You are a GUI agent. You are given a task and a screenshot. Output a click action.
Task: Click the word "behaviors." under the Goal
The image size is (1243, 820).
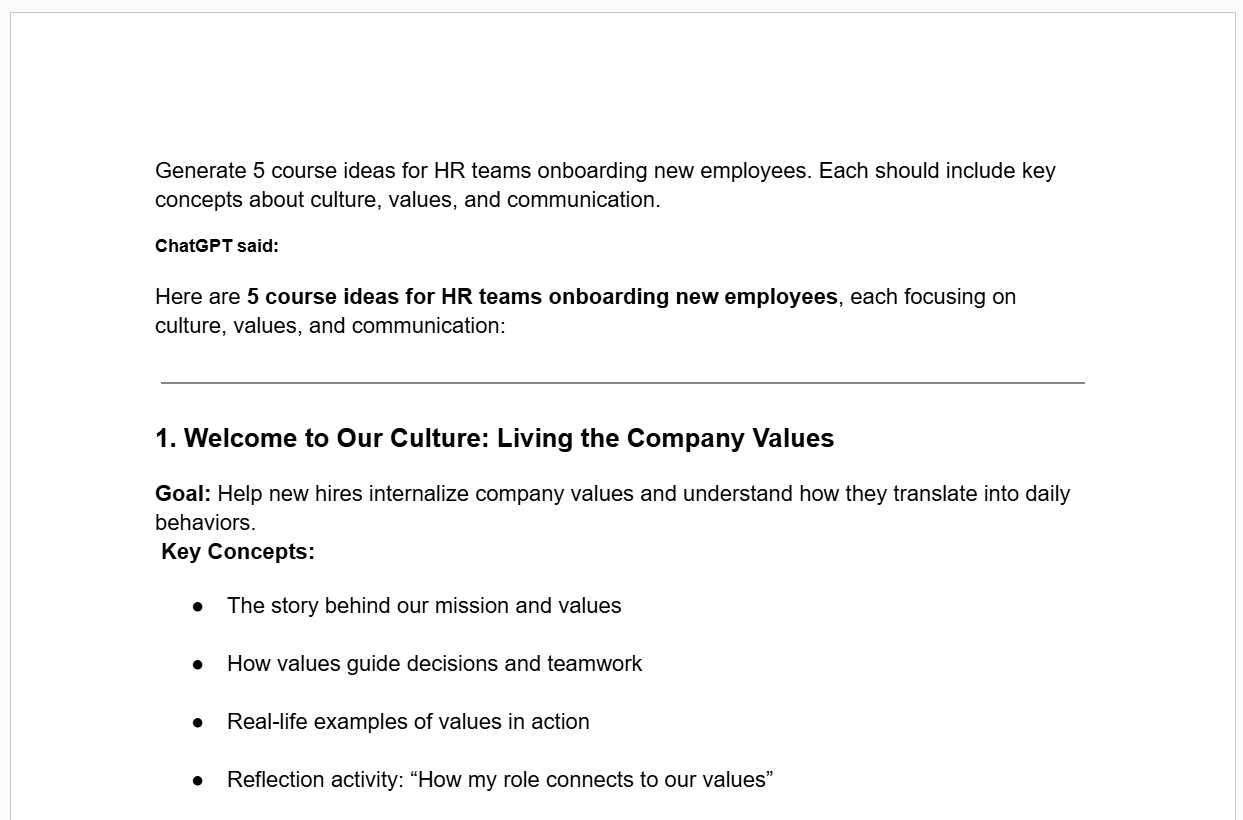pos(205,523)
